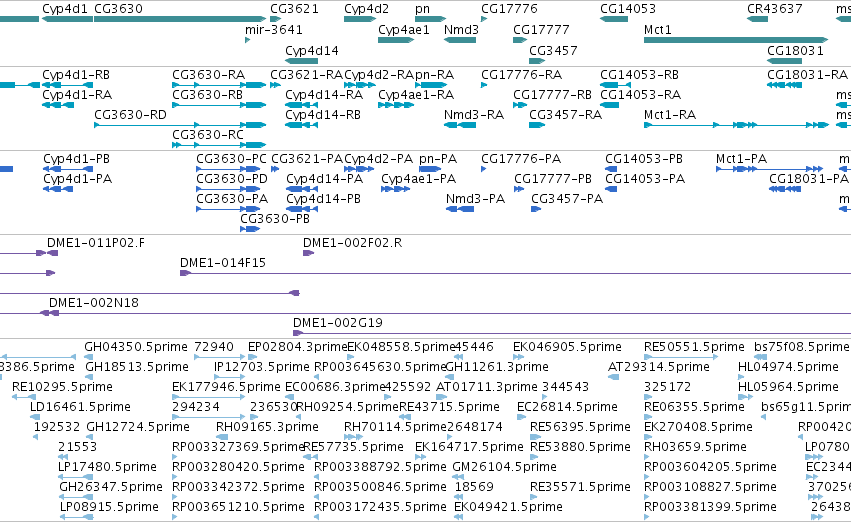Select transcript label Cyp4d14-RA
Screen dimensions: 851x522
[x=324, y=95]
